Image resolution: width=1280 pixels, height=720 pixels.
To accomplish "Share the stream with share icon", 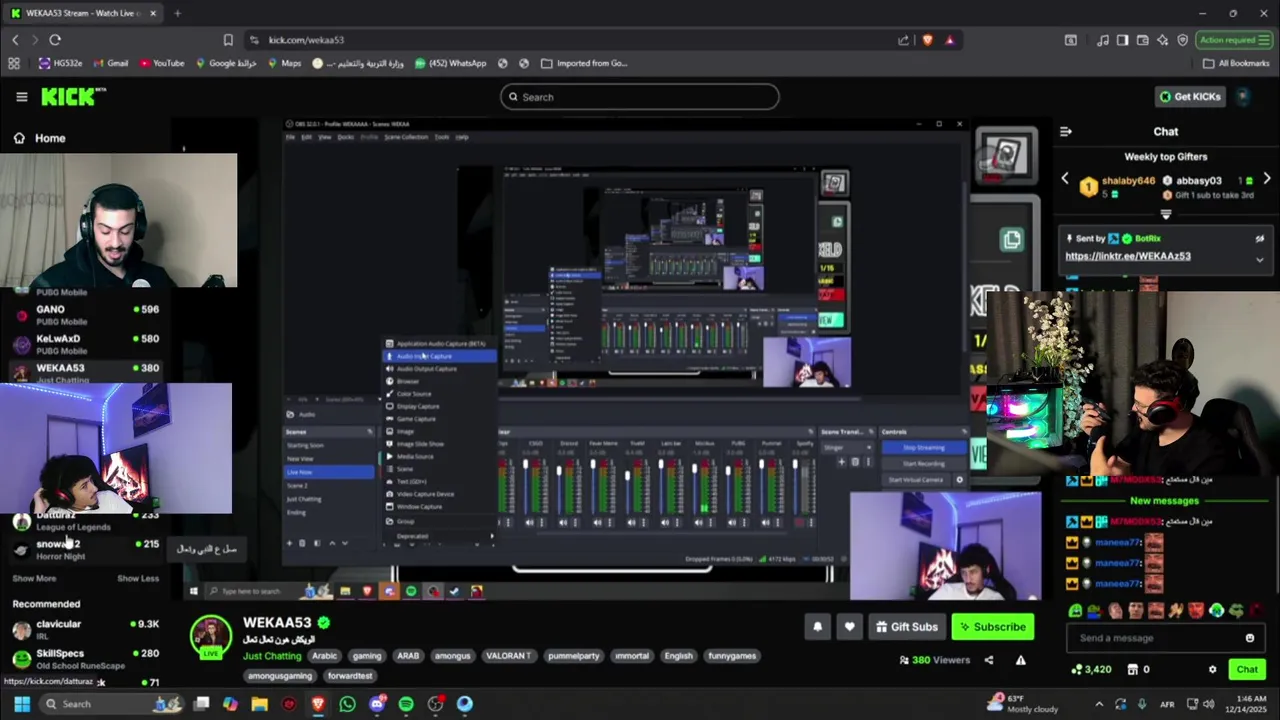I will click(x=989, y=660).
